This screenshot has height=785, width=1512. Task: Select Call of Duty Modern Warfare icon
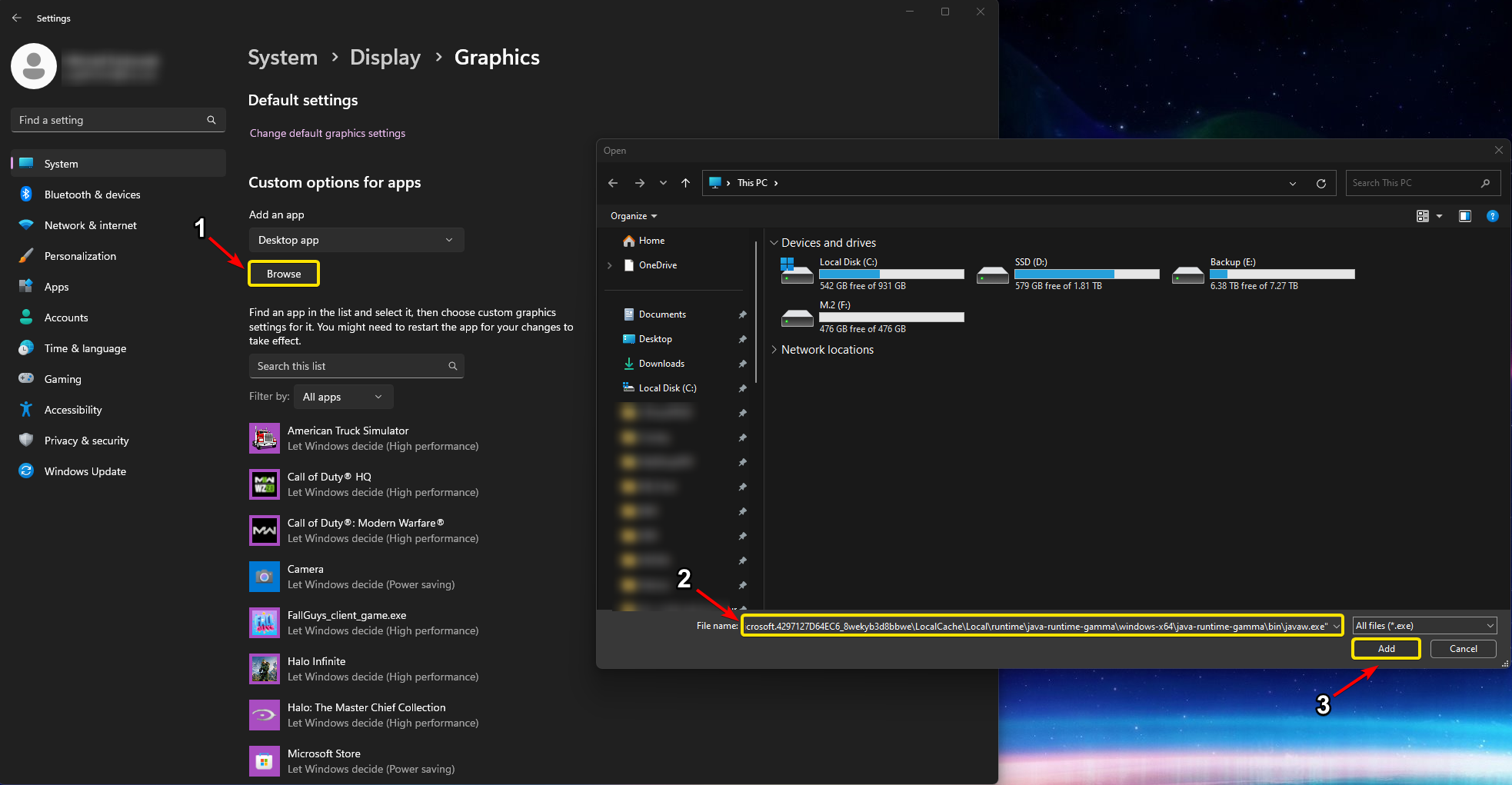[265, 531]
